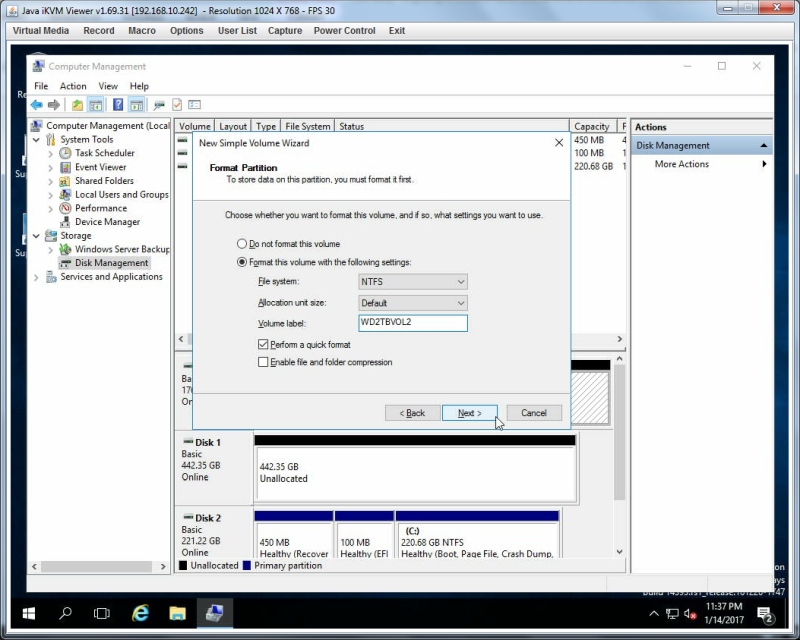Open the File system NTFS dropdown
Screen dimensions: 800x640
(413, 282)
